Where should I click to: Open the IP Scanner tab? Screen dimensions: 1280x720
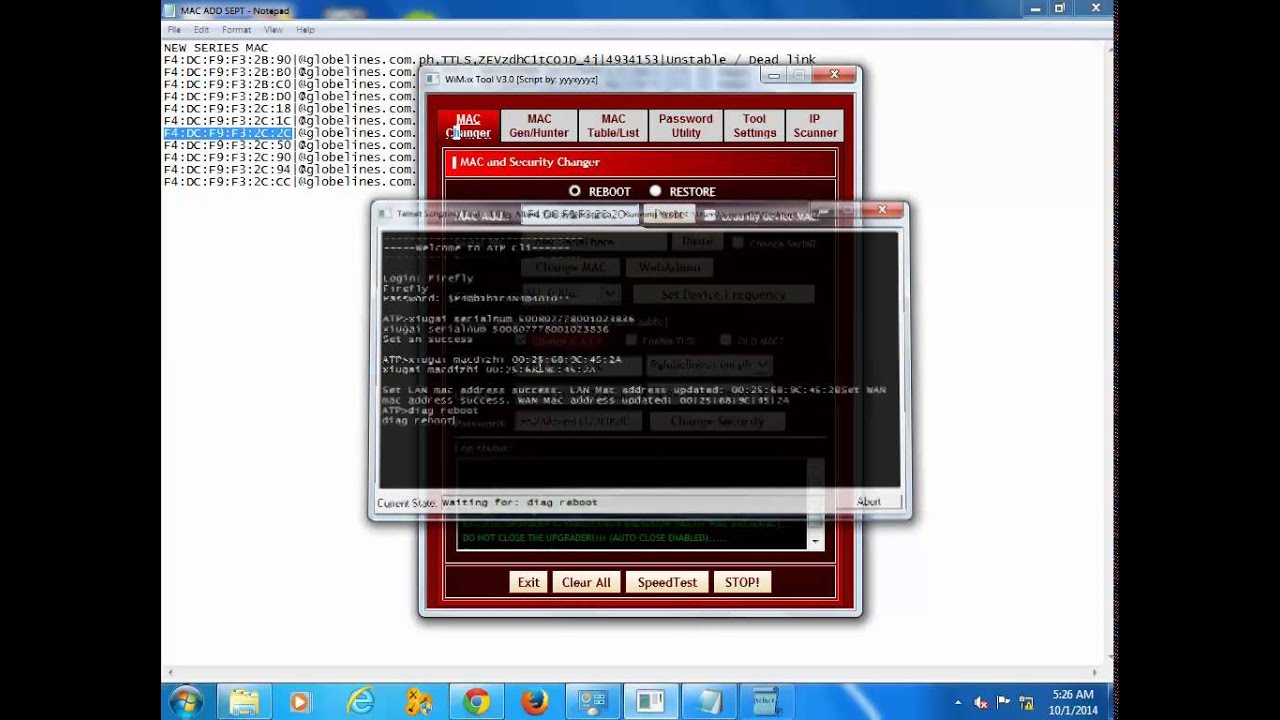point(815,126)
